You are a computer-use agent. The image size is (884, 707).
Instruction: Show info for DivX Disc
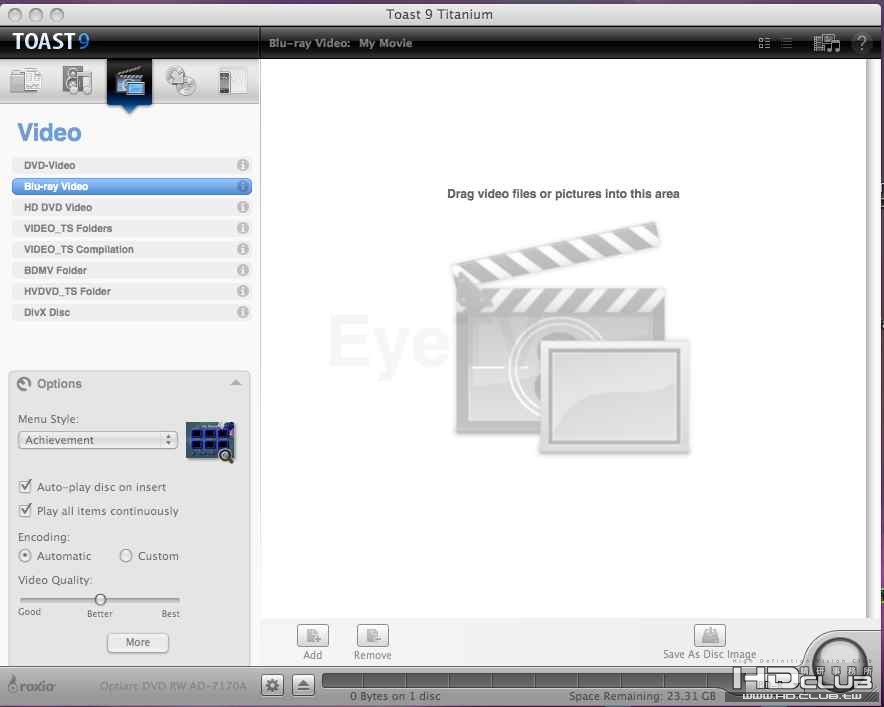point(243,312)
